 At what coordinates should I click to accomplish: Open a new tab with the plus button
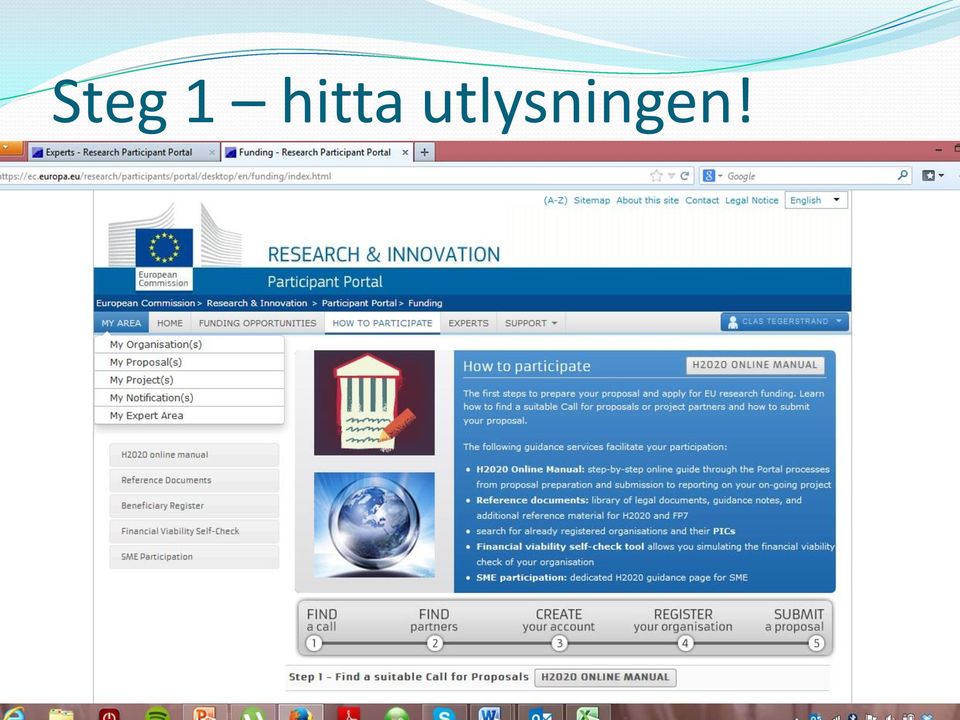[x=424, y=152]
